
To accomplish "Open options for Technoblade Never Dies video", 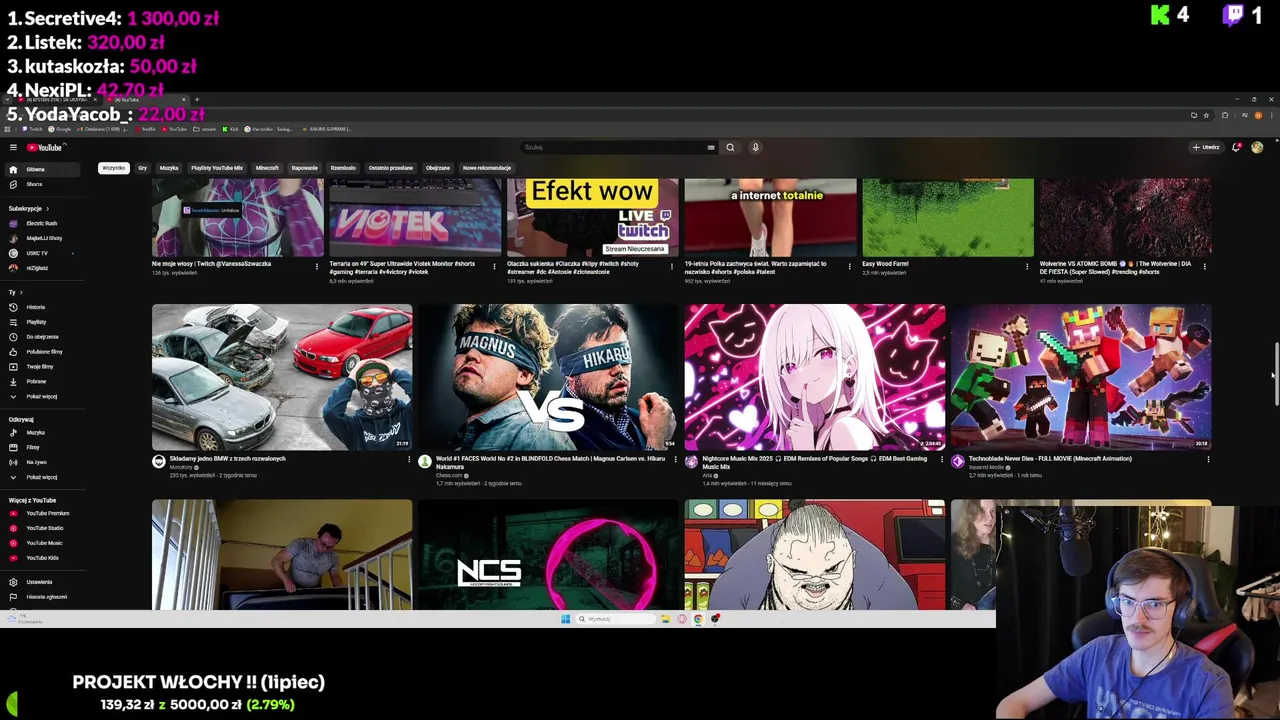I will pyautogui.click(x=1208, y=460).
